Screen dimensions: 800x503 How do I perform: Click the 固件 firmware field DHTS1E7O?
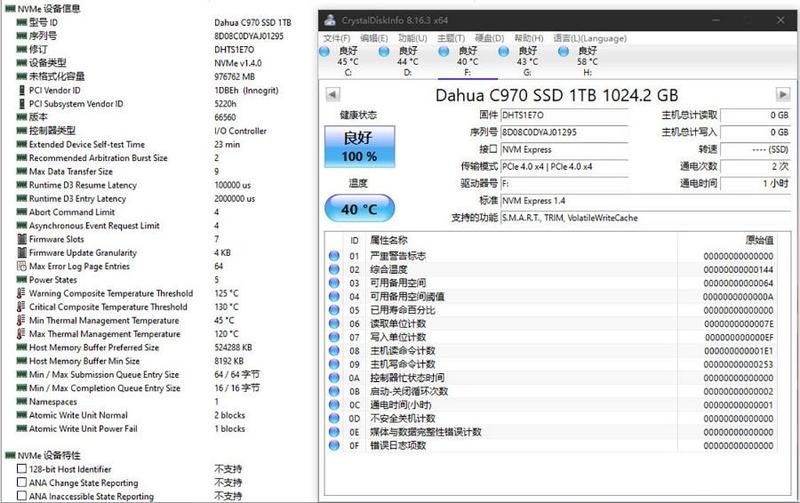(564, 115)
